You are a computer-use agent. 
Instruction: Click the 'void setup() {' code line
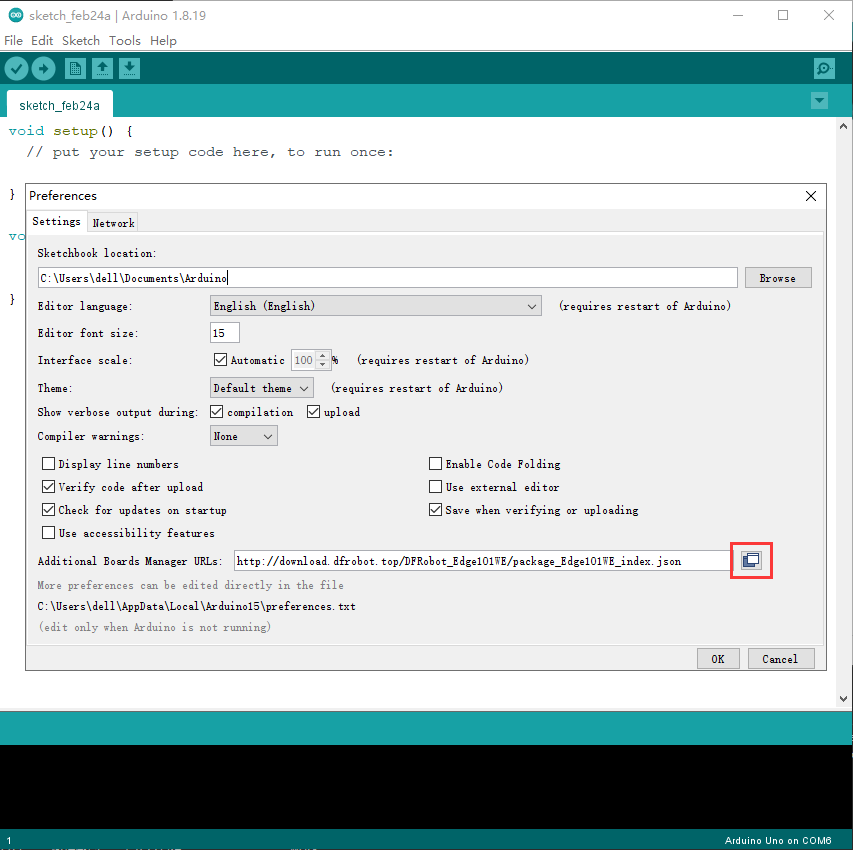pyautogui.click(x=71, y=131)
